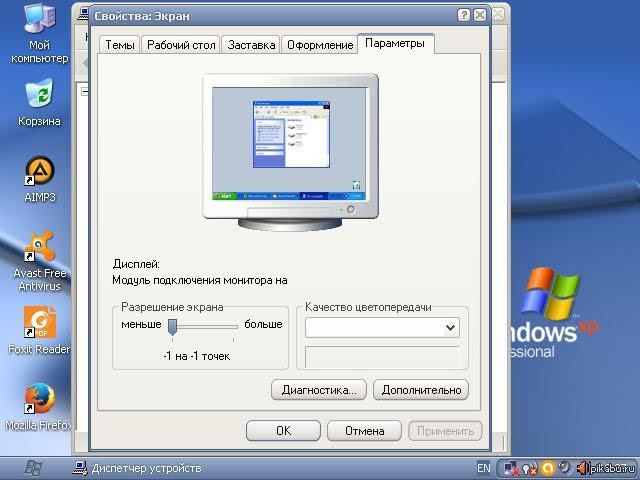This screenshot has height=480, width=640.
Task: Launch AIMP3 from the desktop shortcut
Action: click(x=39, y=171)
